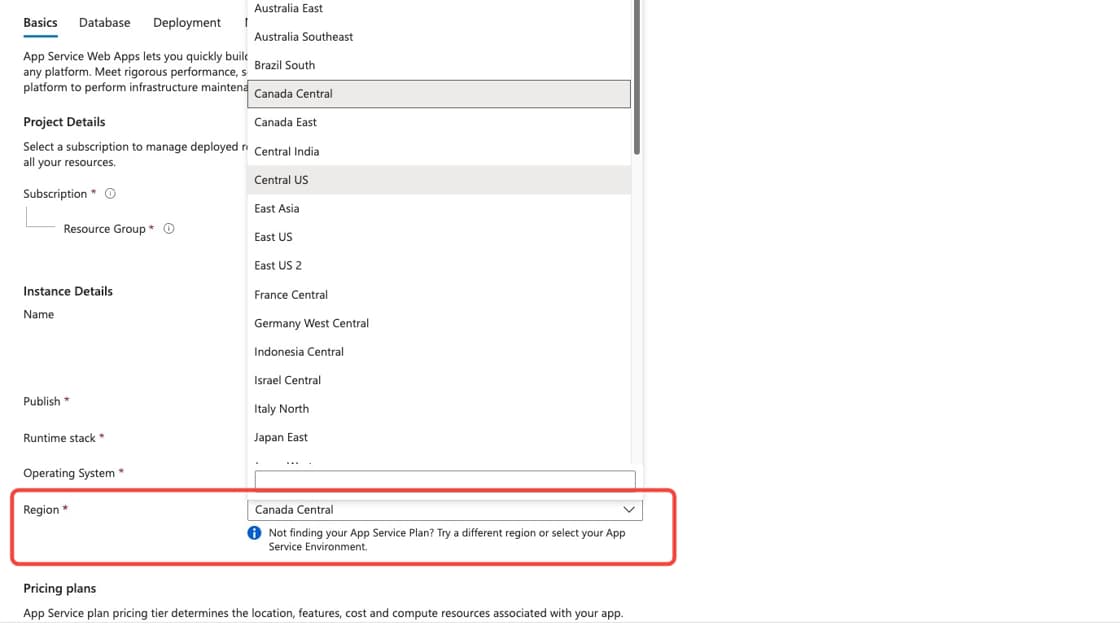Open the Basics tab
Screen dimensions: 1120x626
40,22
